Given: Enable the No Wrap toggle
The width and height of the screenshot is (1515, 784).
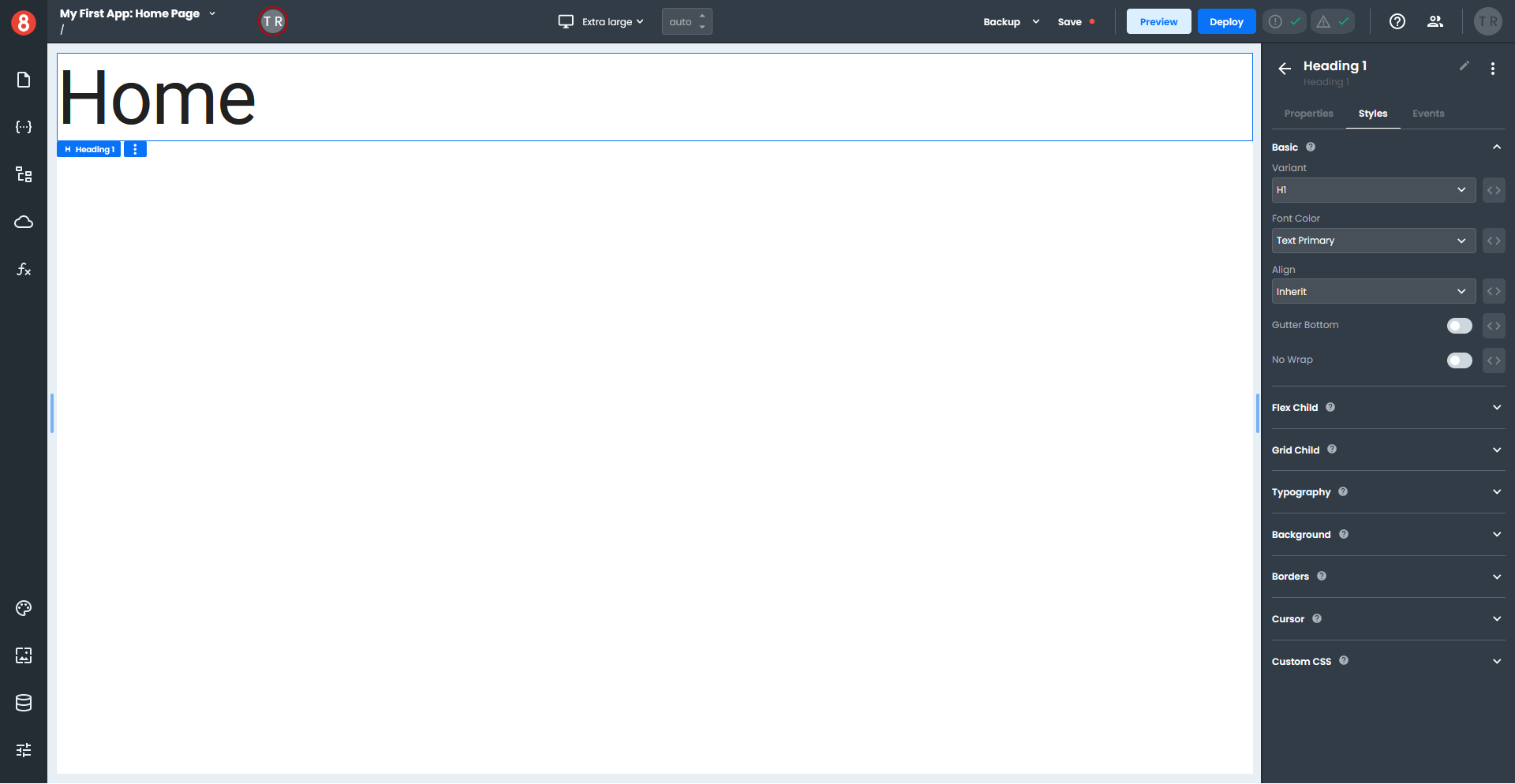Looking at the screenshot, I should tap(1459, 360).
